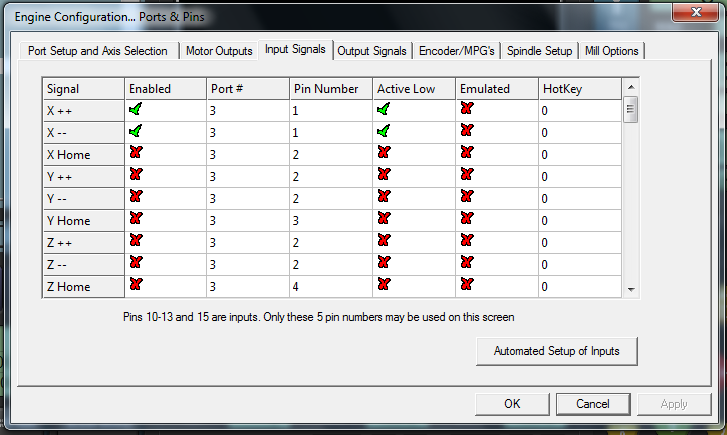The image size is (727, 435).
Task: Toggle the Enabled checkmark for X --
Action: [x=136, y=130]
